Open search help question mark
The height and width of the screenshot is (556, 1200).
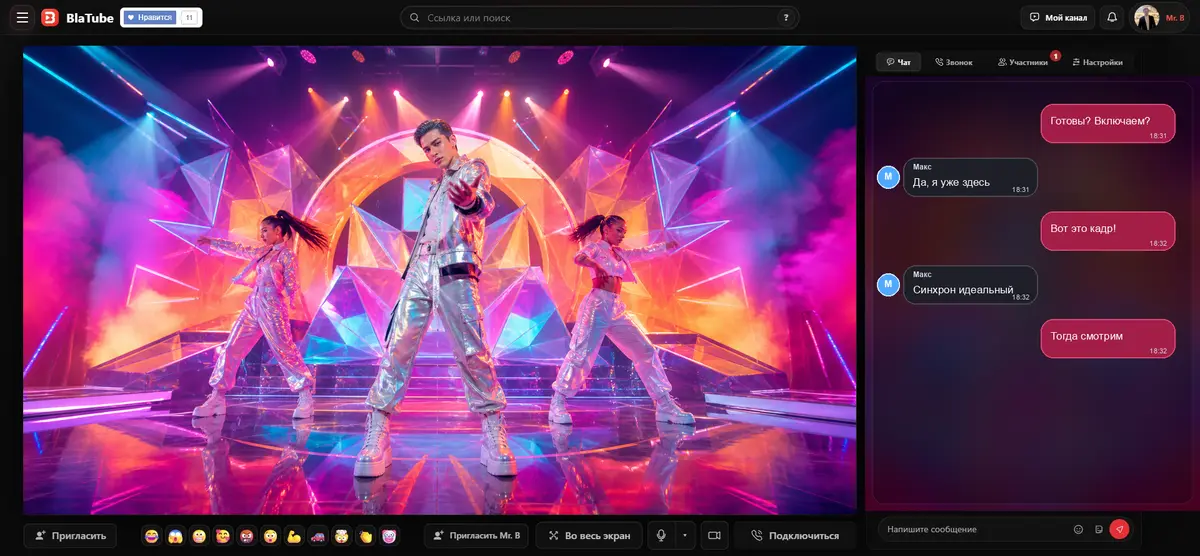(x=787, y=18)
